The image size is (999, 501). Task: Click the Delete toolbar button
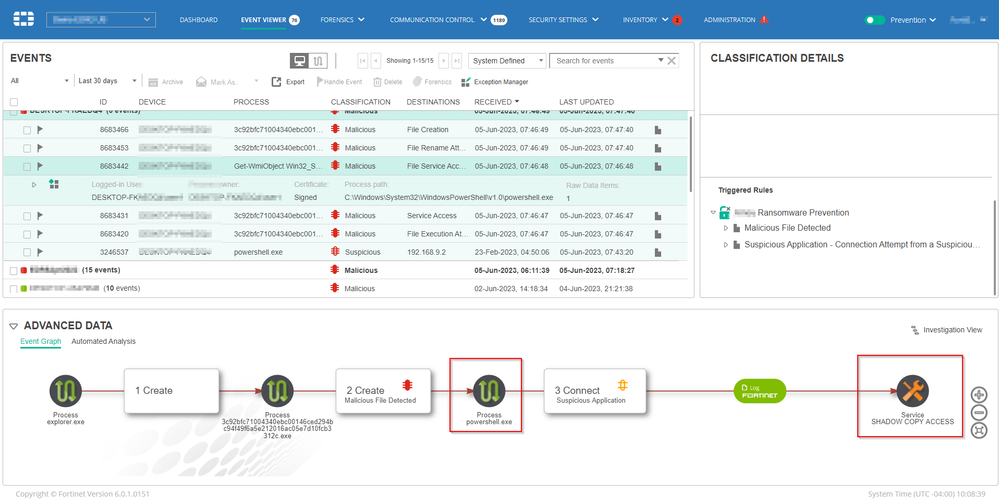387,82
